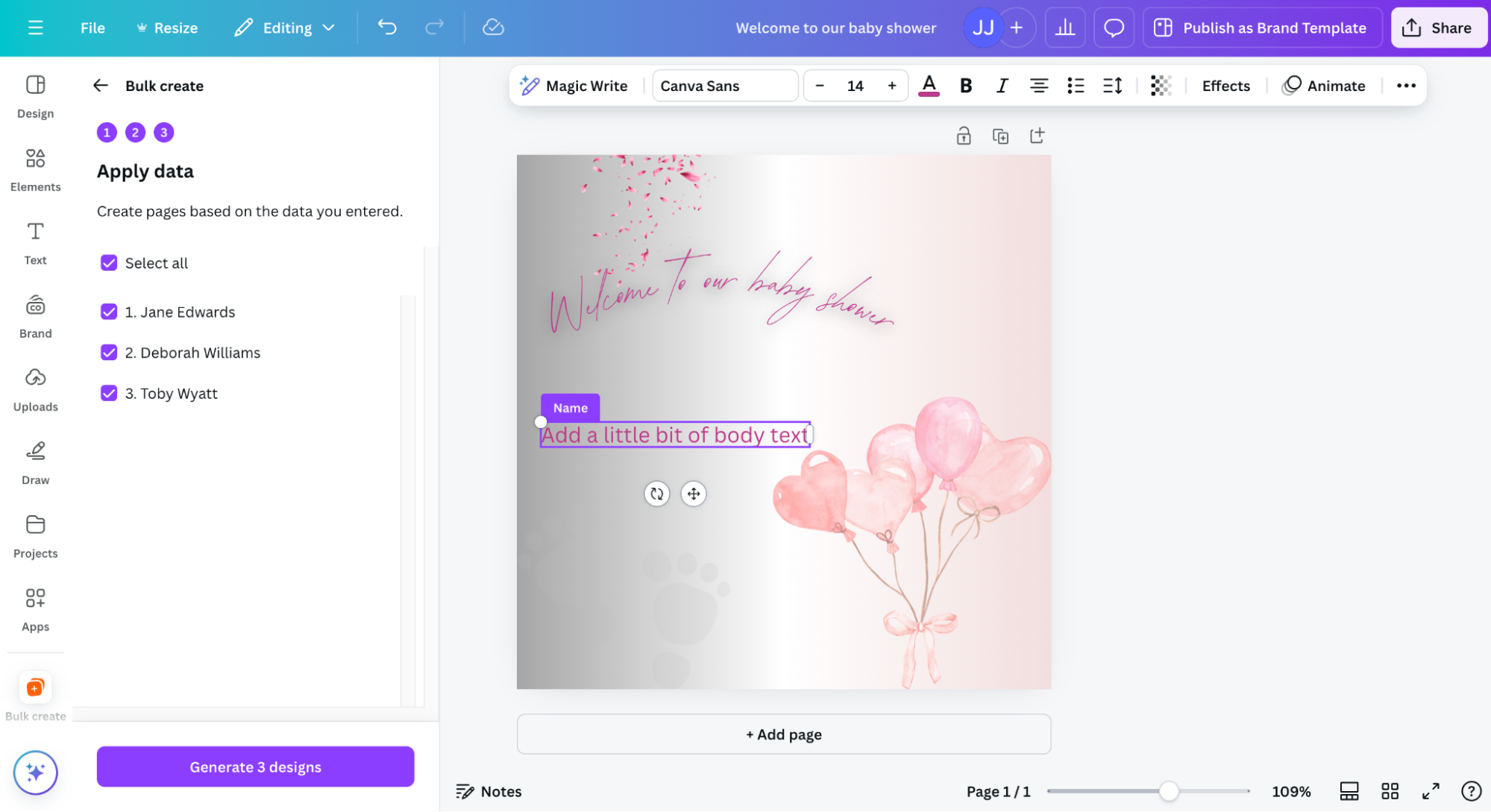Open the Bulk create app tab
1491x812 pixels.
click(x=35, y=696)
